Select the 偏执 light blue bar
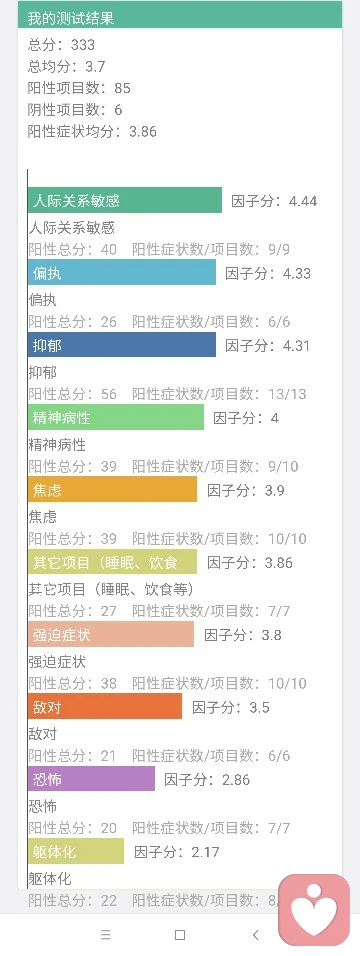Screen dimensions: 360x956 pos(122,272)
